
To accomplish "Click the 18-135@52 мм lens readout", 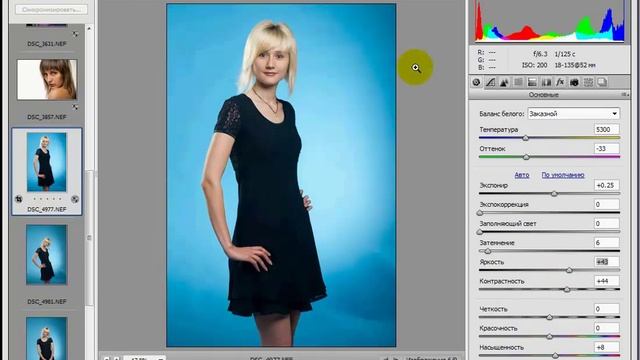I will pyautogui.click(x=575, y=65).
